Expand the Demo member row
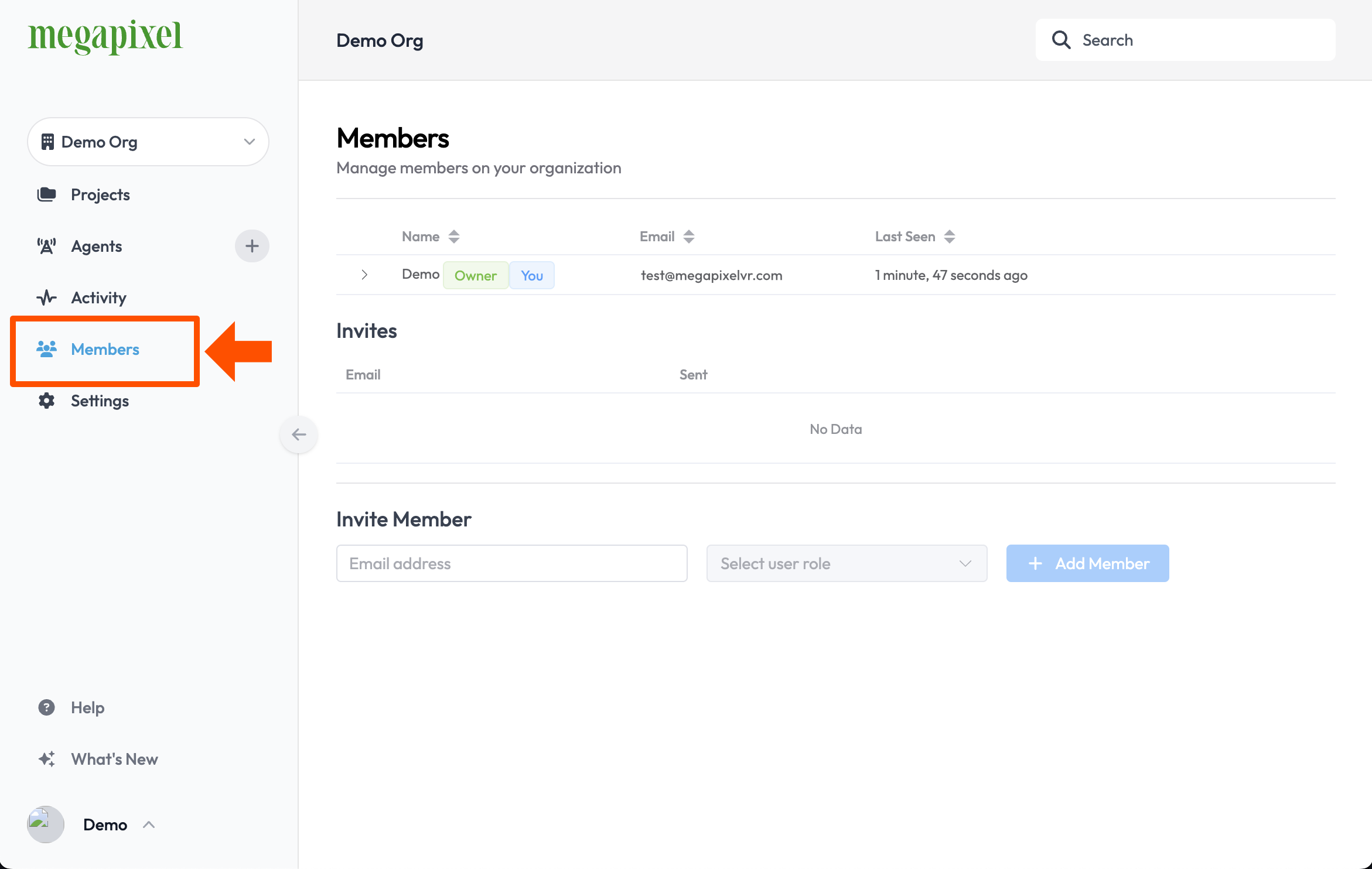 coord(364,274)
